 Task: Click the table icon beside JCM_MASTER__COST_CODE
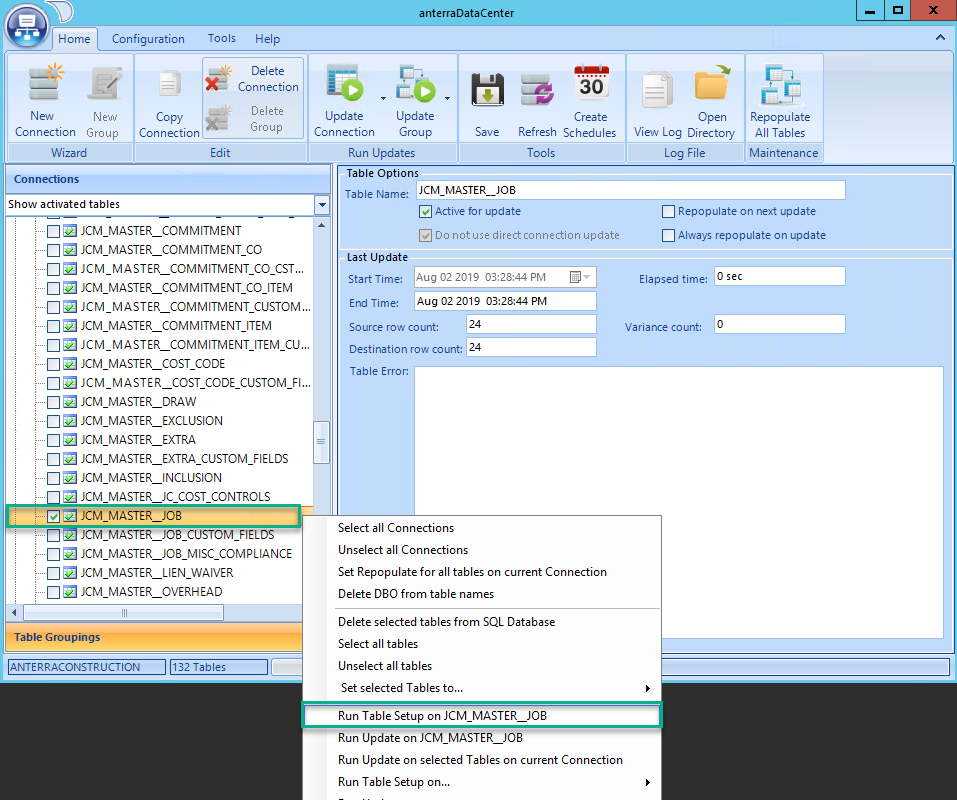(70, 364)
